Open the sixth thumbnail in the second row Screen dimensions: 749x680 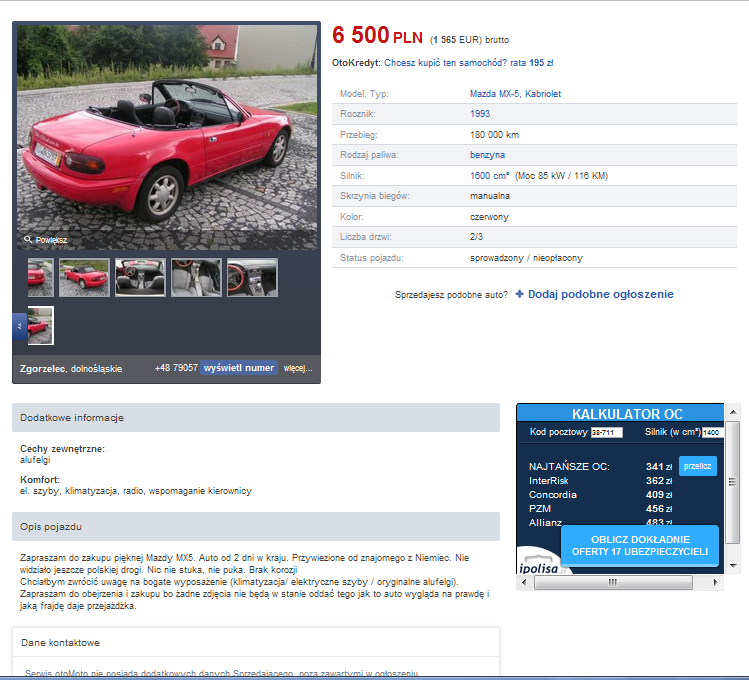coord(41,325)
